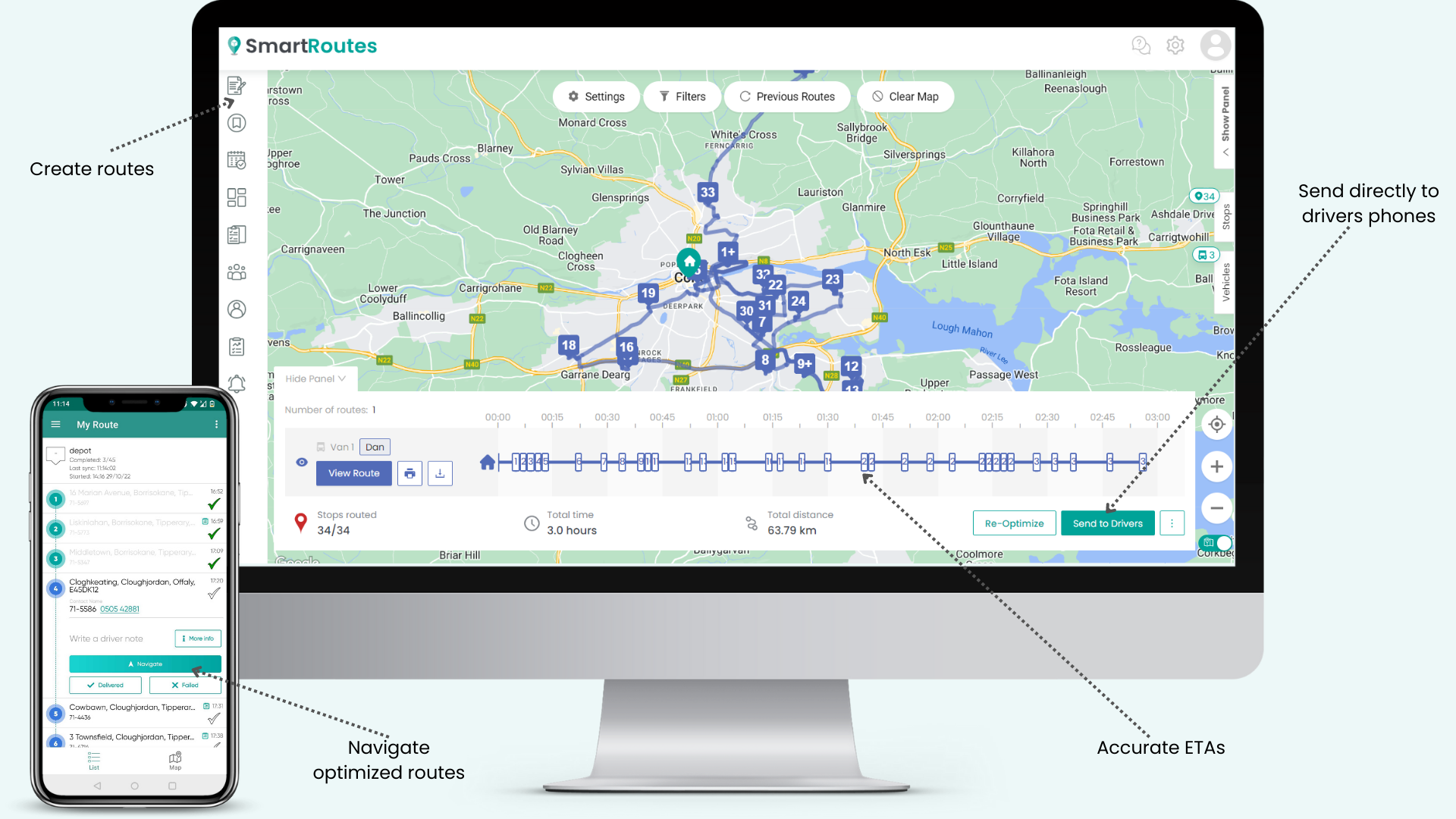Tap Navigate on the phone app
Viewport: 1456px width, 819px height.
pos(145,664)
